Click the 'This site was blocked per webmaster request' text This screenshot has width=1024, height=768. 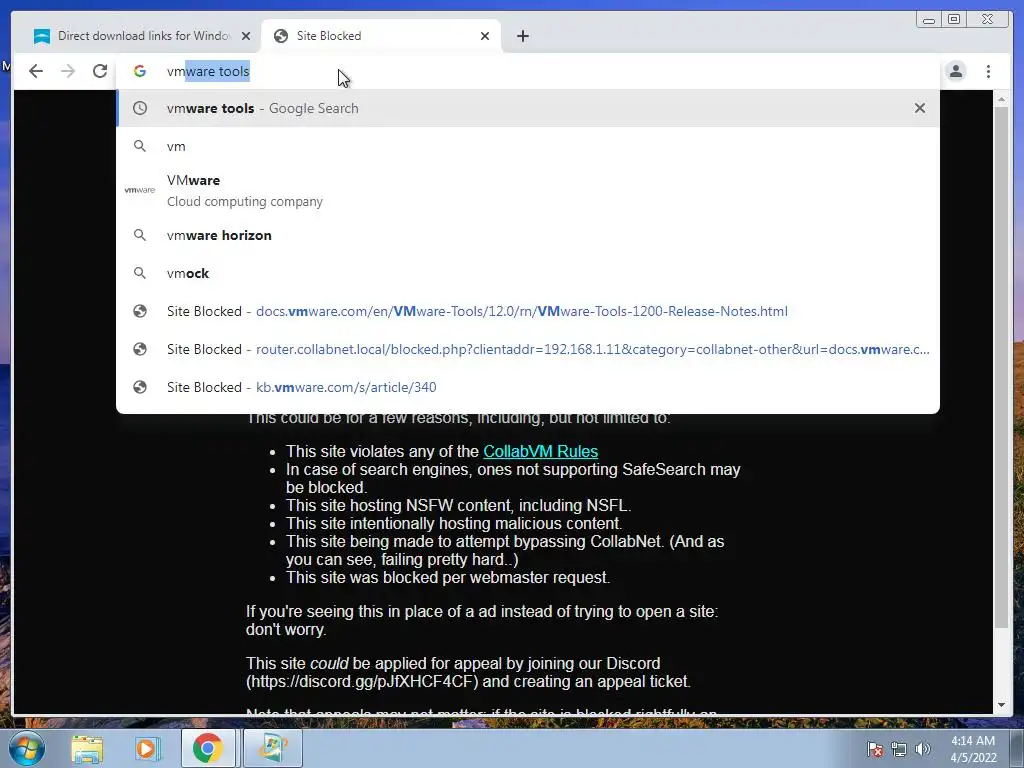448,577
